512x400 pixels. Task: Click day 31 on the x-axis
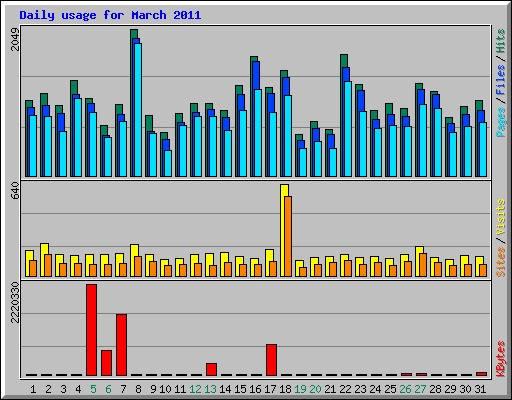(x=480, y=389)
